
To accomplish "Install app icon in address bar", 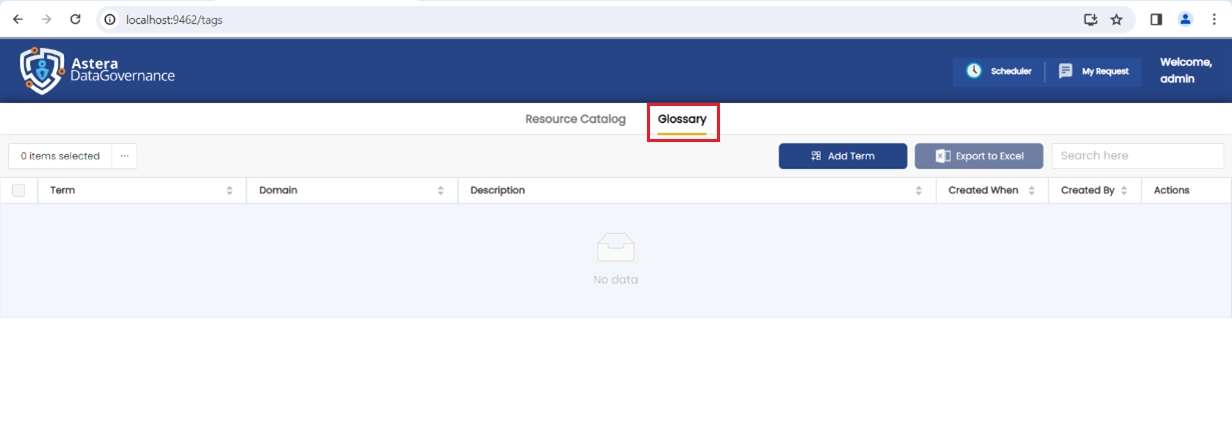I will pos(1090,19).
